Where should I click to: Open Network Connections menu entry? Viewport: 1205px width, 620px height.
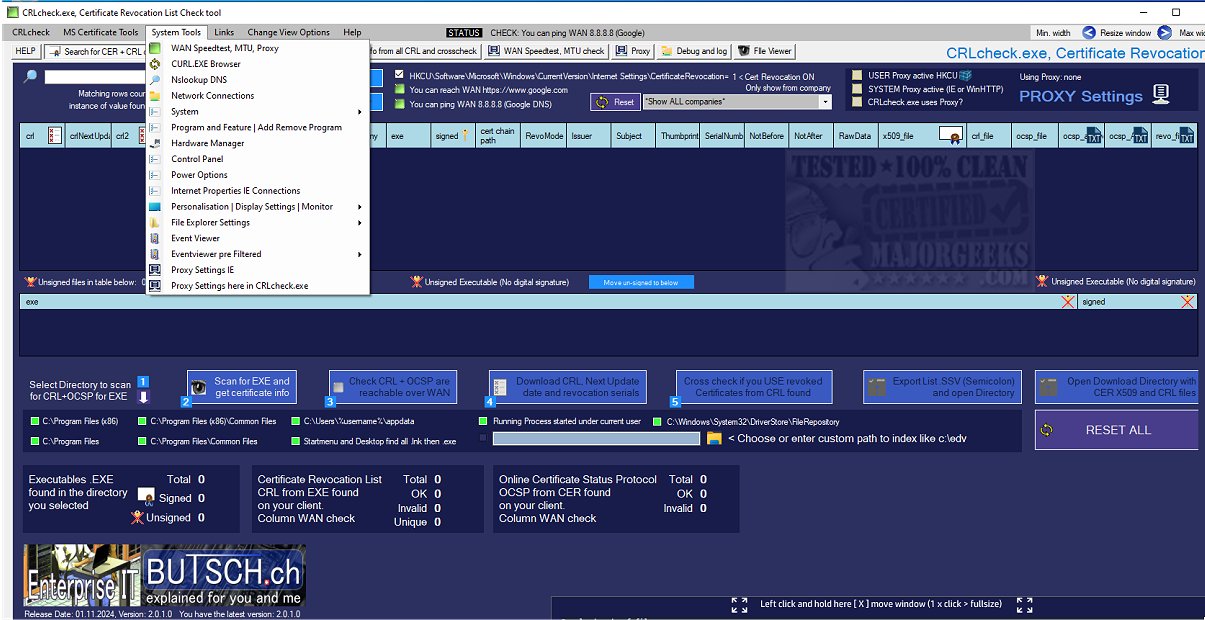point(259,96)
